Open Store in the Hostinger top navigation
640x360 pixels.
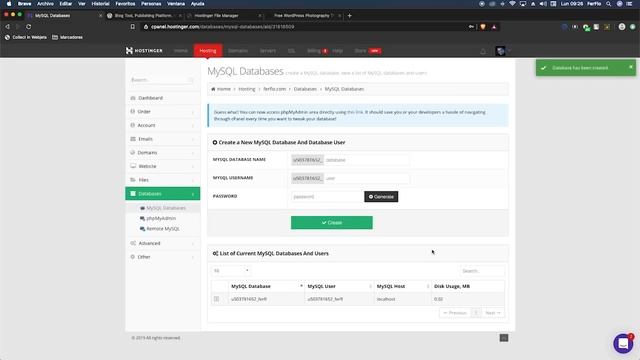[x=360, y=51]
